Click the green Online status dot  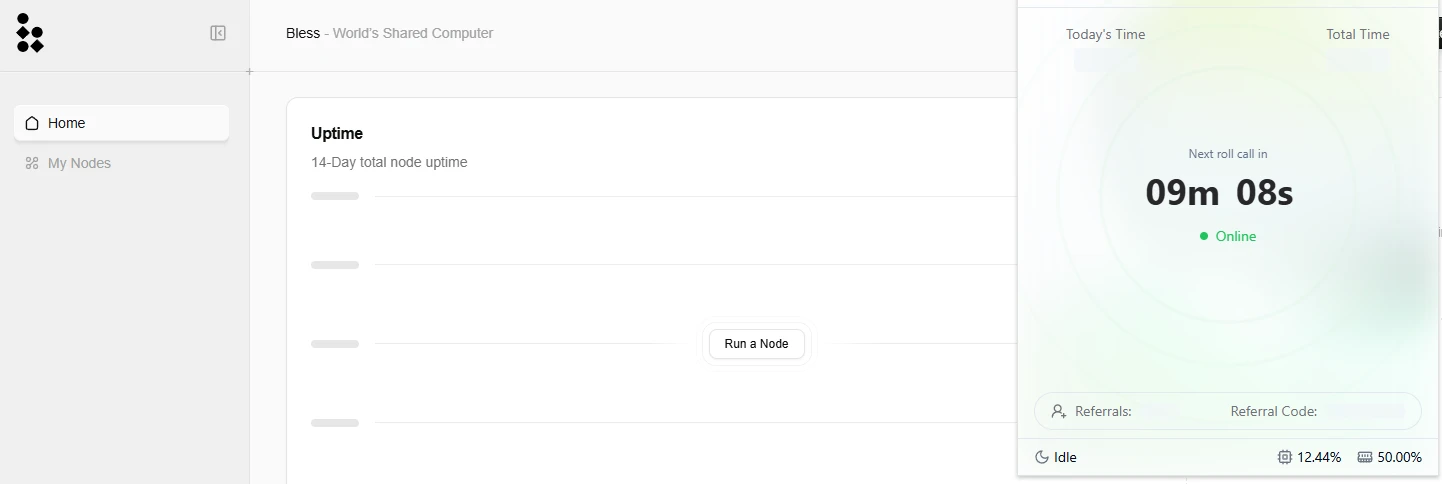tap(1204, 236)
